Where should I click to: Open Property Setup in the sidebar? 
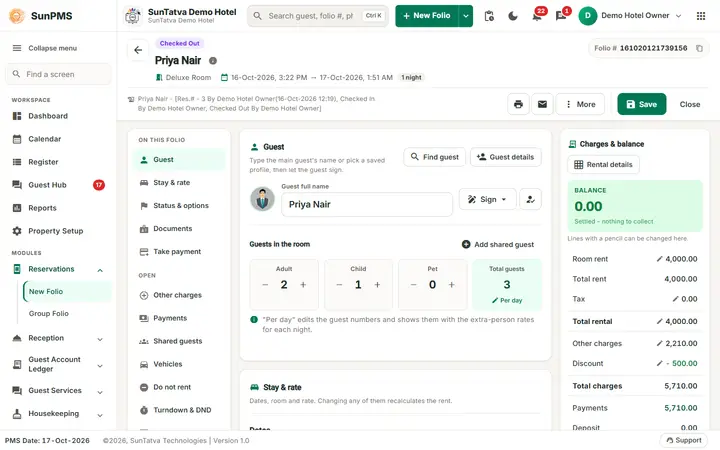58,231
